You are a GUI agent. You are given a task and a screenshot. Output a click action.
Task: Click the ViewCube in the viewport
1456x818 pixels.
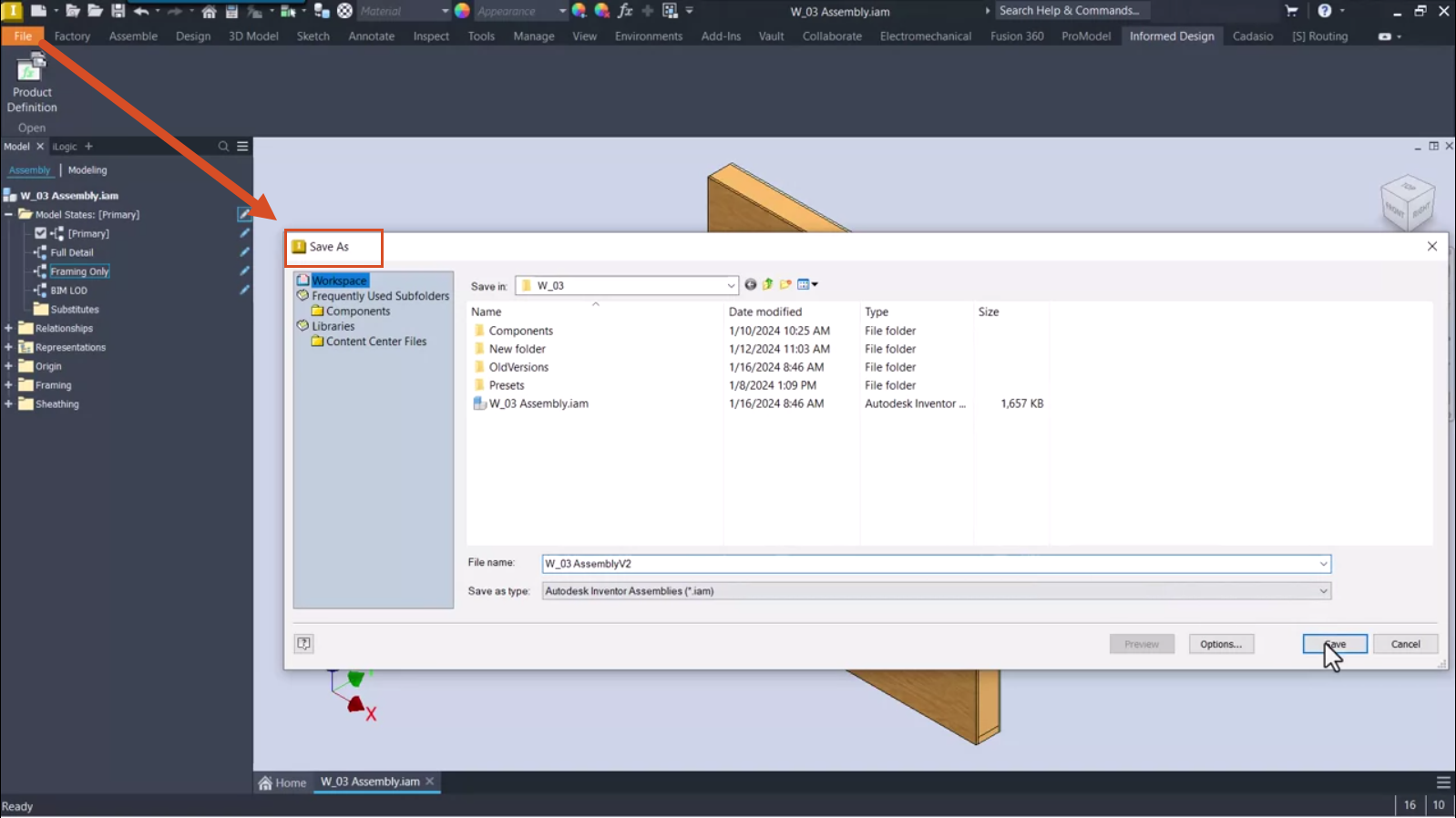[x=1408, y=202]
